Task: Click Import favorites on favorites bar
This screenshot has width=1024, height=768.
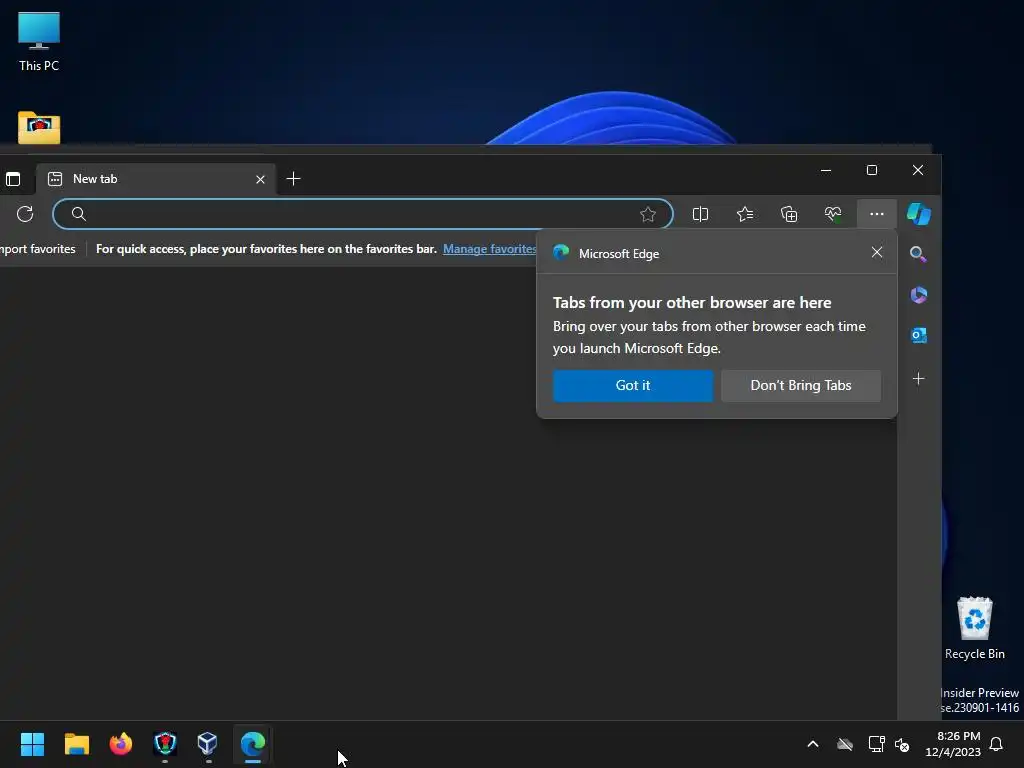Action: tap(38, 249)
